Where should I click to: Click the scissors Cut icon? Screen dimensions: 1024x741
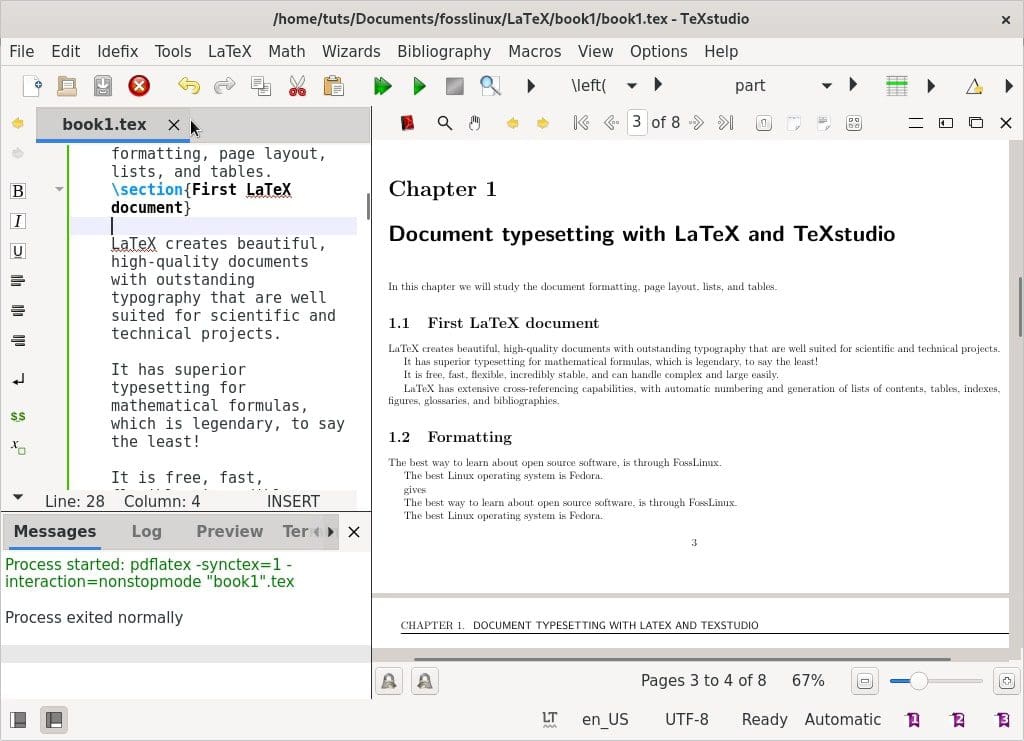[x=297, y=86]
